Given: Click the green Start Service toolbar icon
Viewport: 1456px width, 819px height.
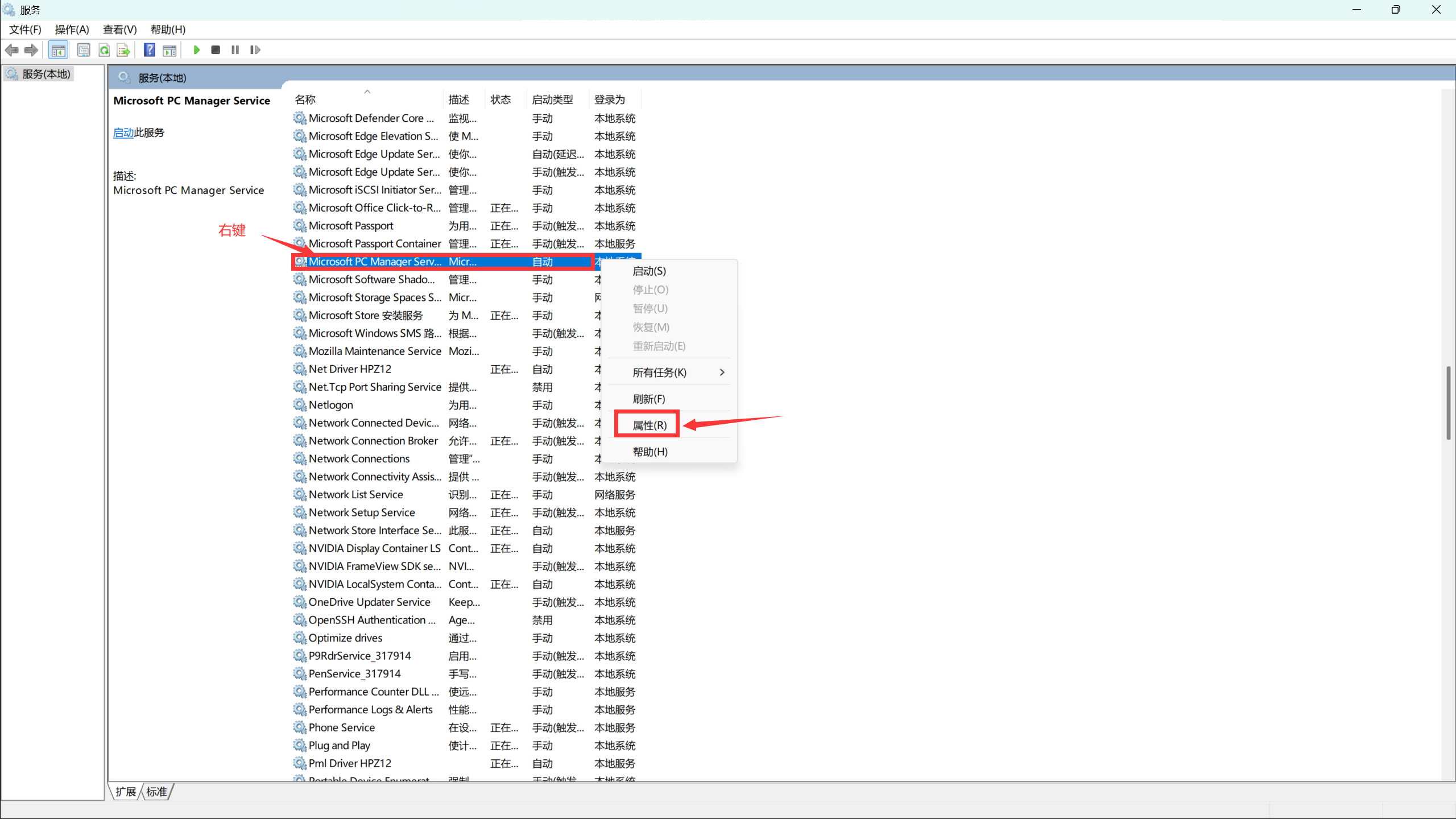Looking at the screenshot, I should 196,50.
